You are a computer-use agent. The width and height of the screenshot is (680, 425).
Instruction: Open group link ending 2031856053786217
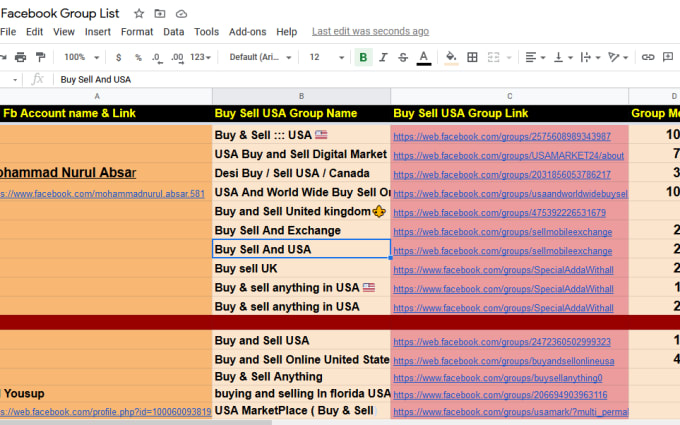tap(502, 175)
